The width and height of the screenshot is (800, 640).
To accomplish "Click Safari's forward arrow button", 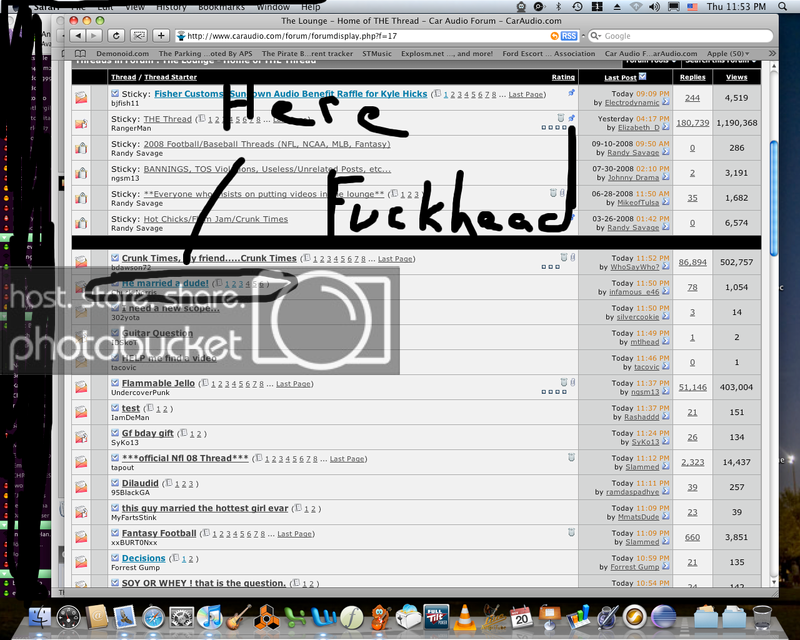I will (x=93, y=36).
